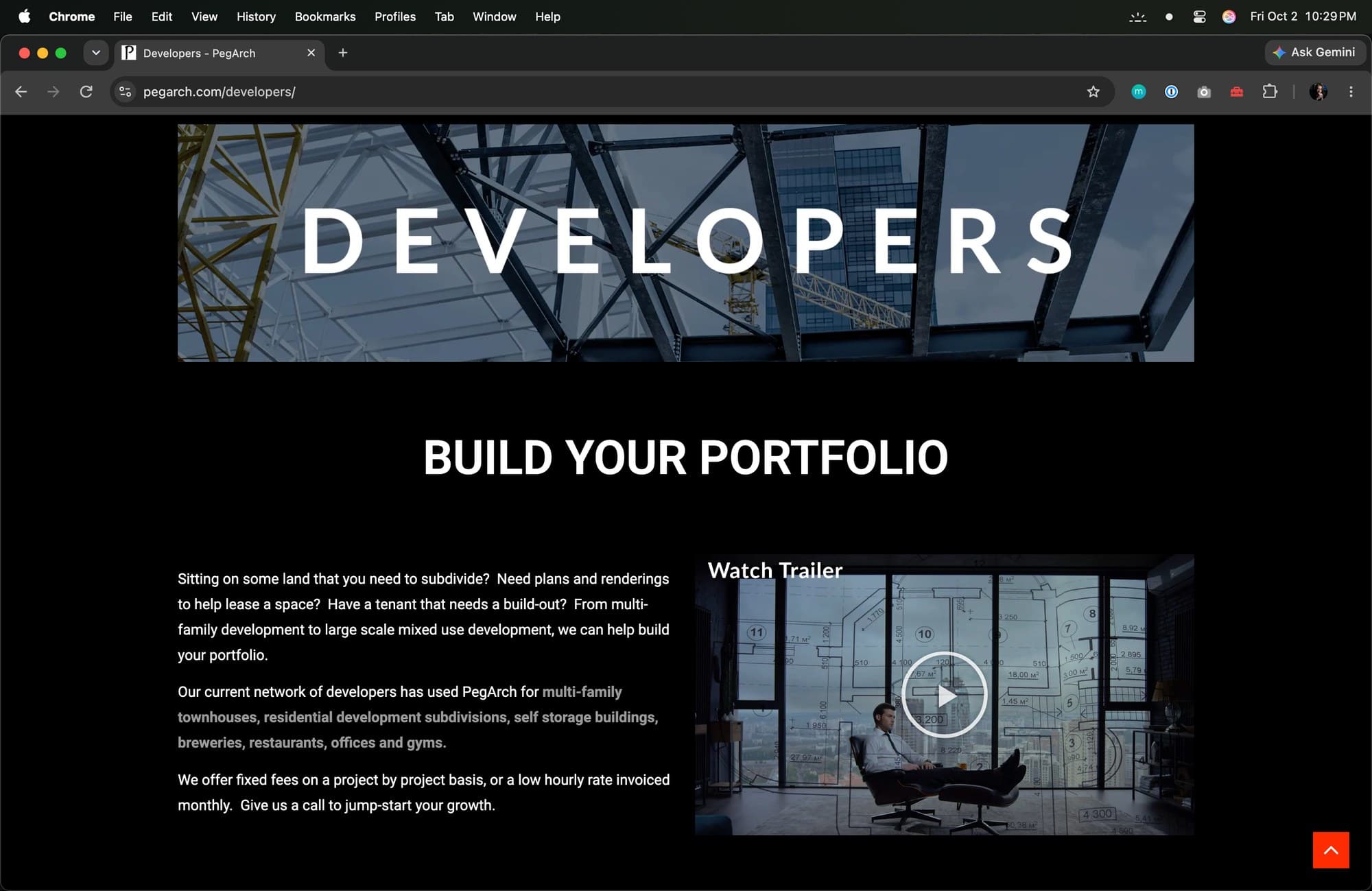Screen dimensions: 1372x891
Task: Expand the tab search dropdown
Action: pos(96,53)
